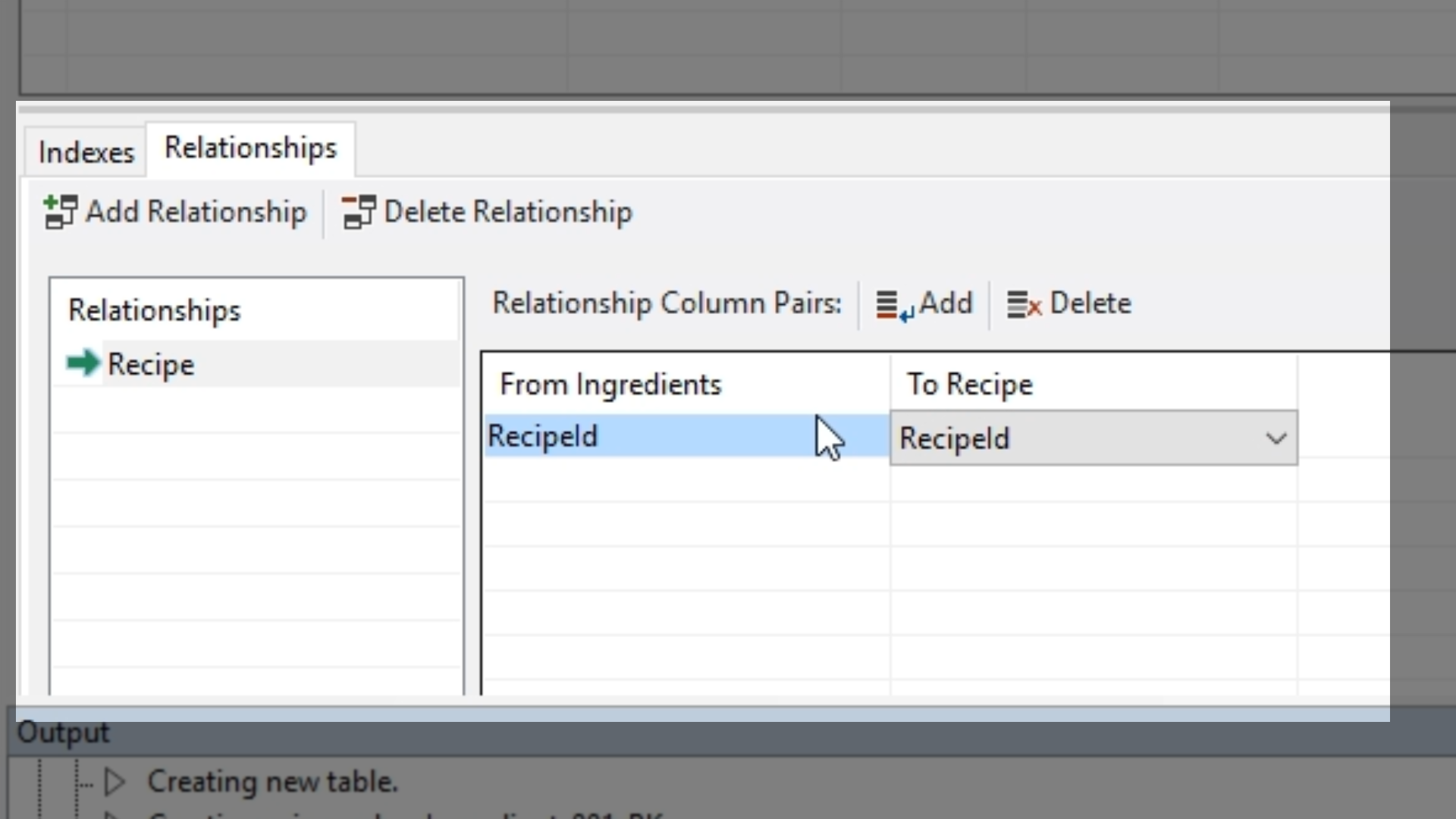The width and height of the screenshot is (1456, 819).
Task: Click the Delete Relationship icon
Action: point(358,212)
